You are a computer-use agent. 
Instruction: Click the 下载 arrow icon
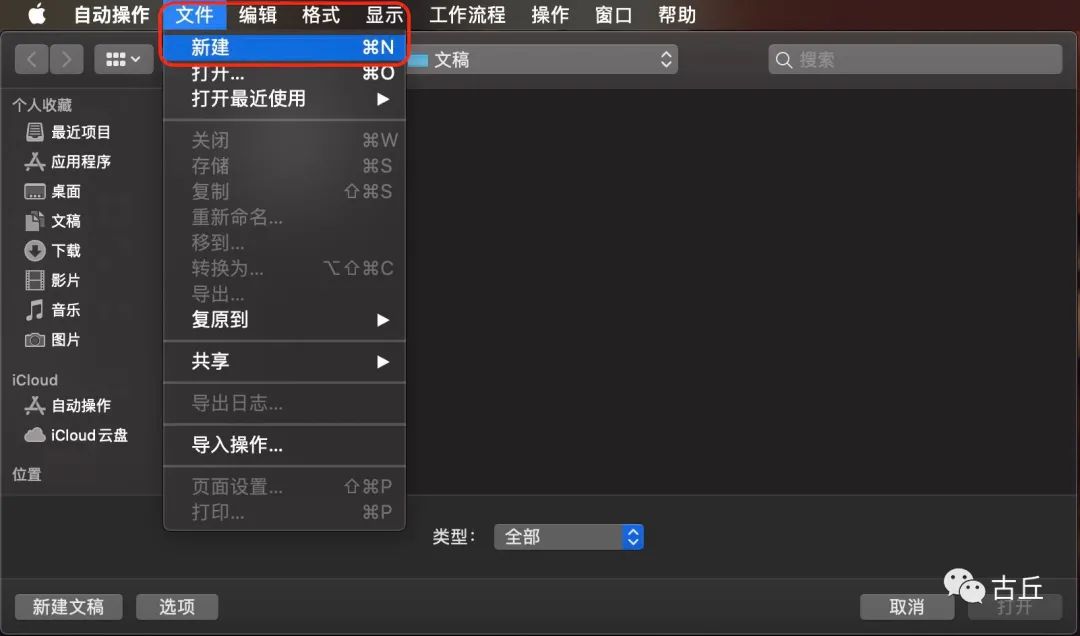[34, 250]
